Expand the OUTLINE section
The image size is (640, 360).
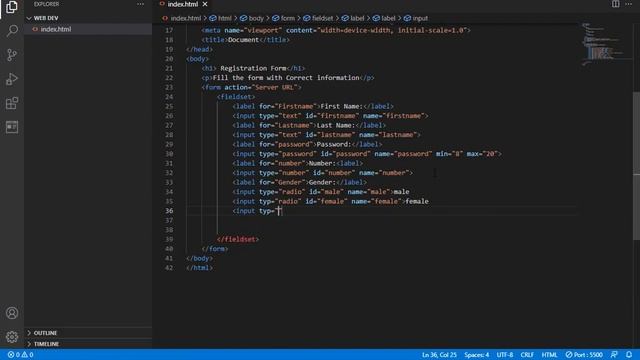point(45,333)
